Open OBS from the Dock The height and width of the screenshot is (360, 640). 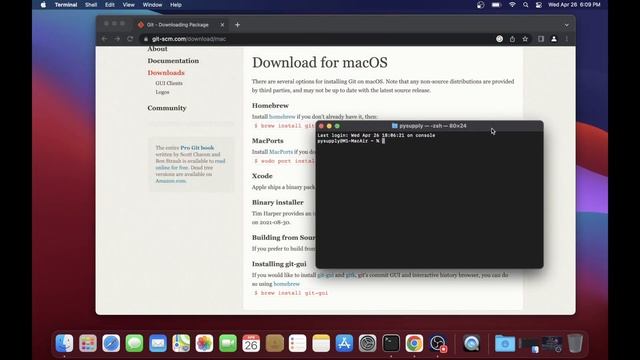pyautogui.click(x=438, y=343)
